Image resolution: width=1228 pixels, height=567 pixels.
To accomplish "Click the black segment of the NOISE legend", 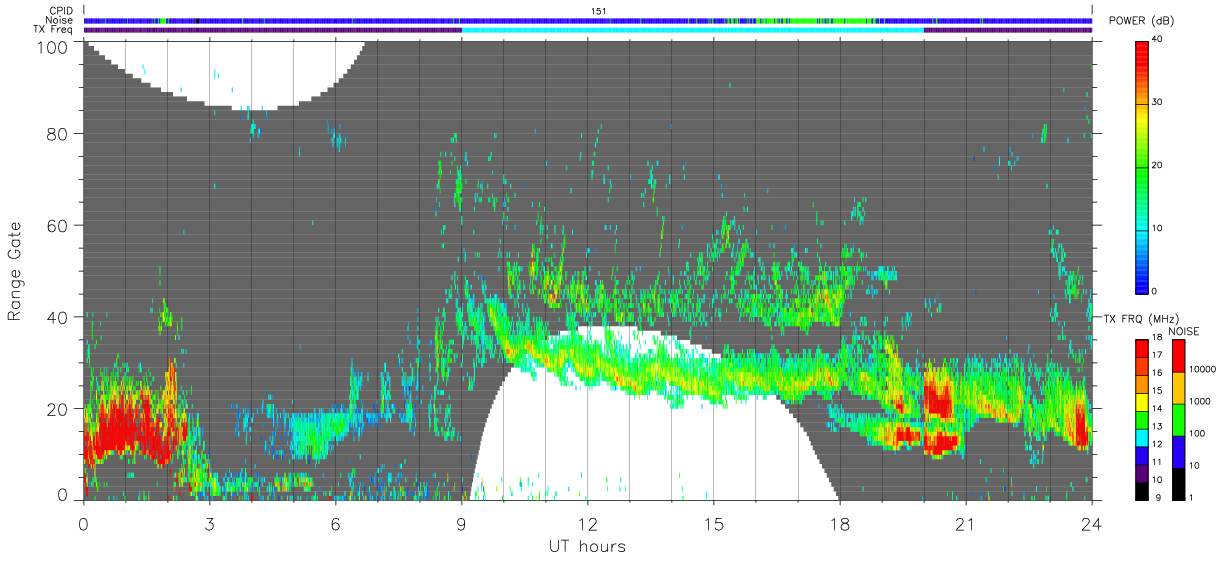I will coord(1179,484).
